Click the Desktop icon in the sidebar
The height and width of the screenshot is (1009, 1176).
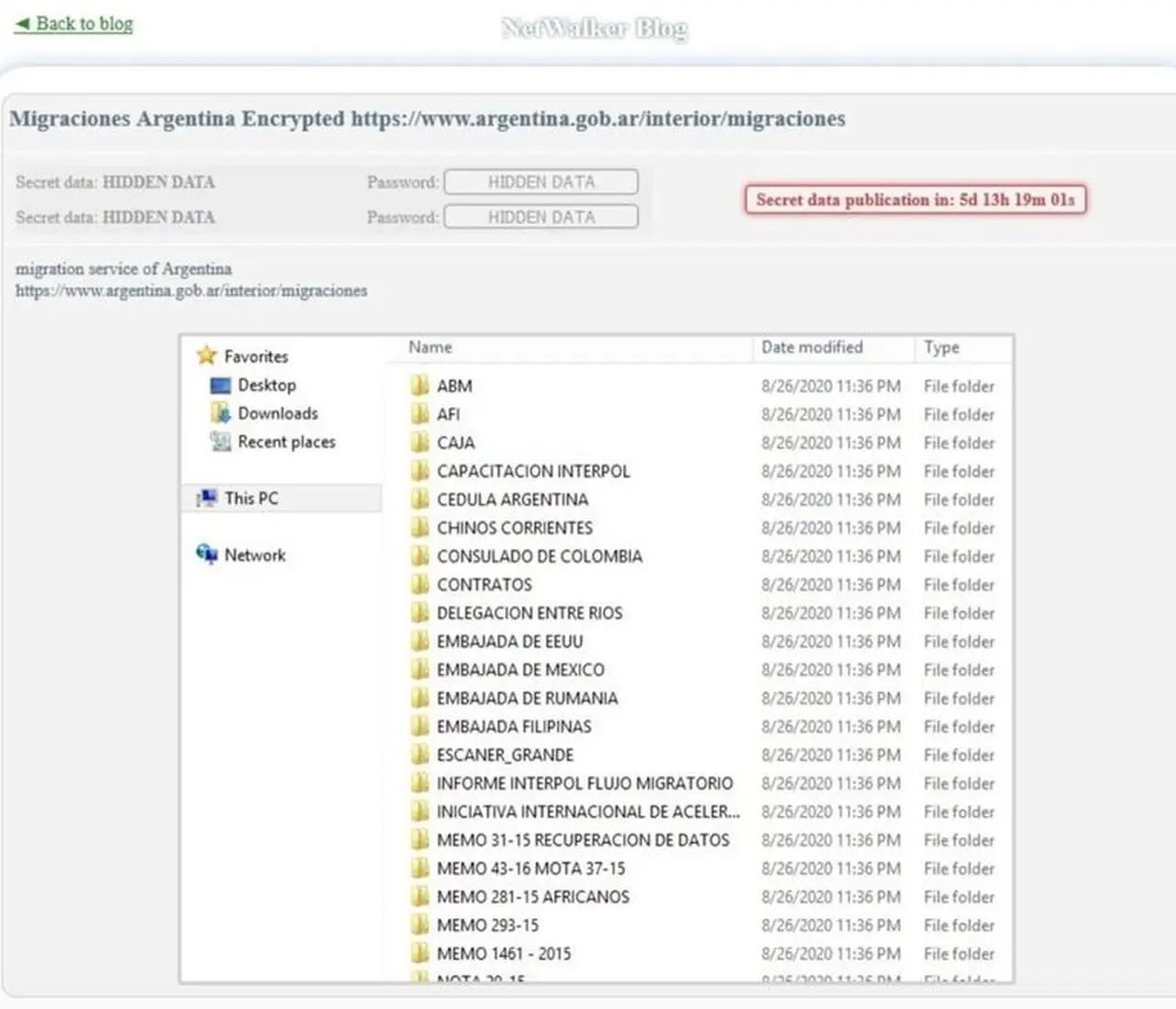(220, 385)
